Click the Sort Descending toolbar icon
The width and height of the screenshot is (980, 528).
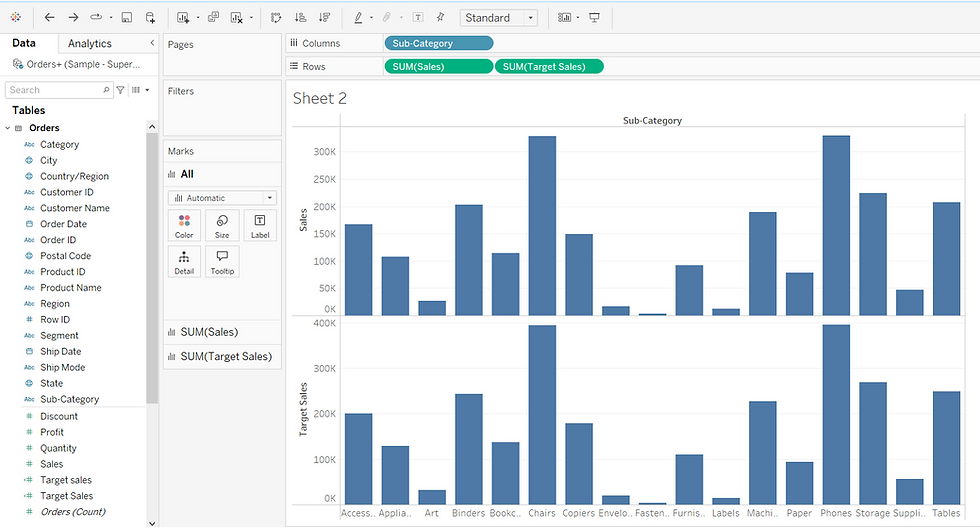pyautogui.click(x=324, y=17)
